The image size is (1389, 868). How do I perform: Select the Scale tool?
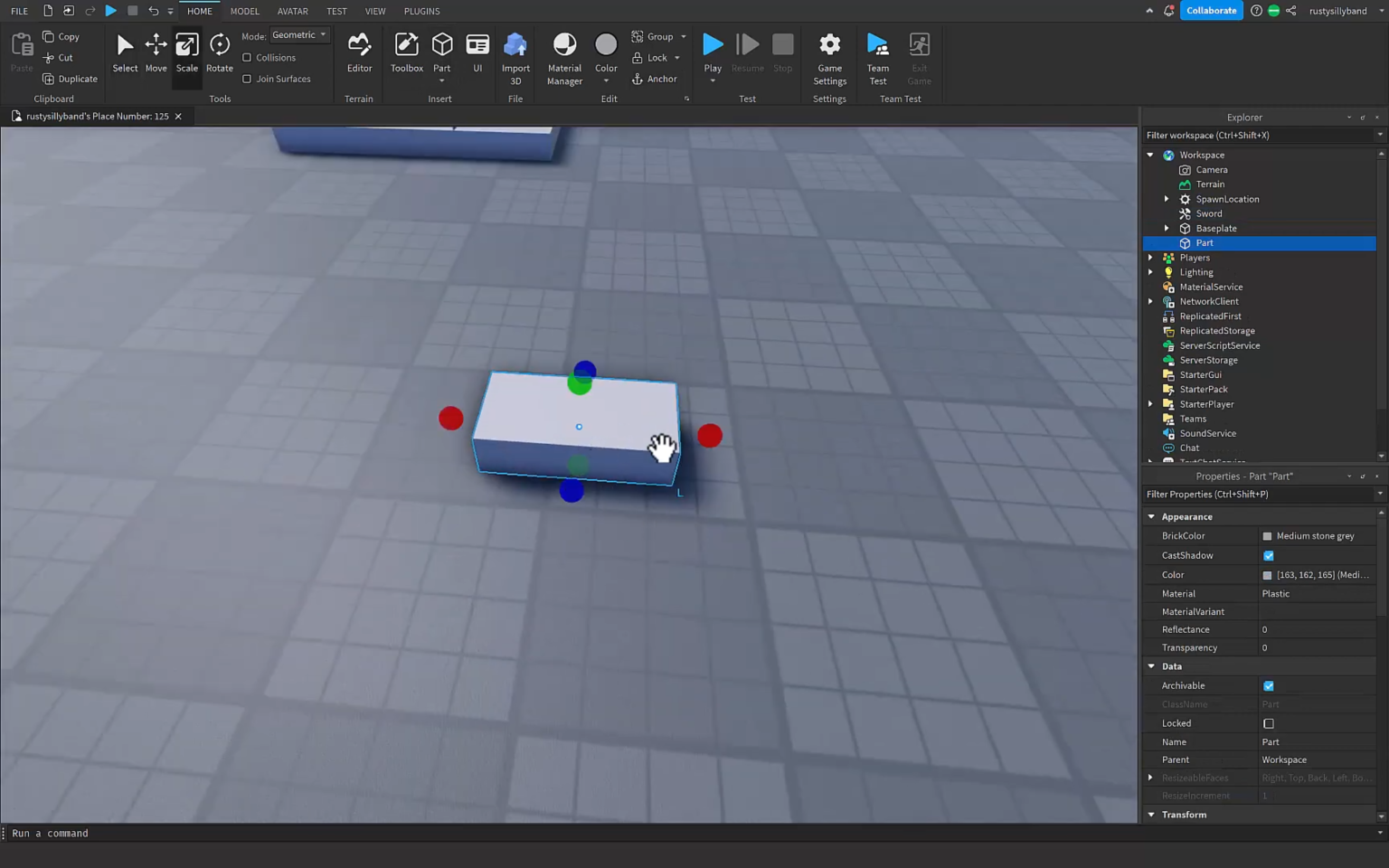[x=187, y=54]
